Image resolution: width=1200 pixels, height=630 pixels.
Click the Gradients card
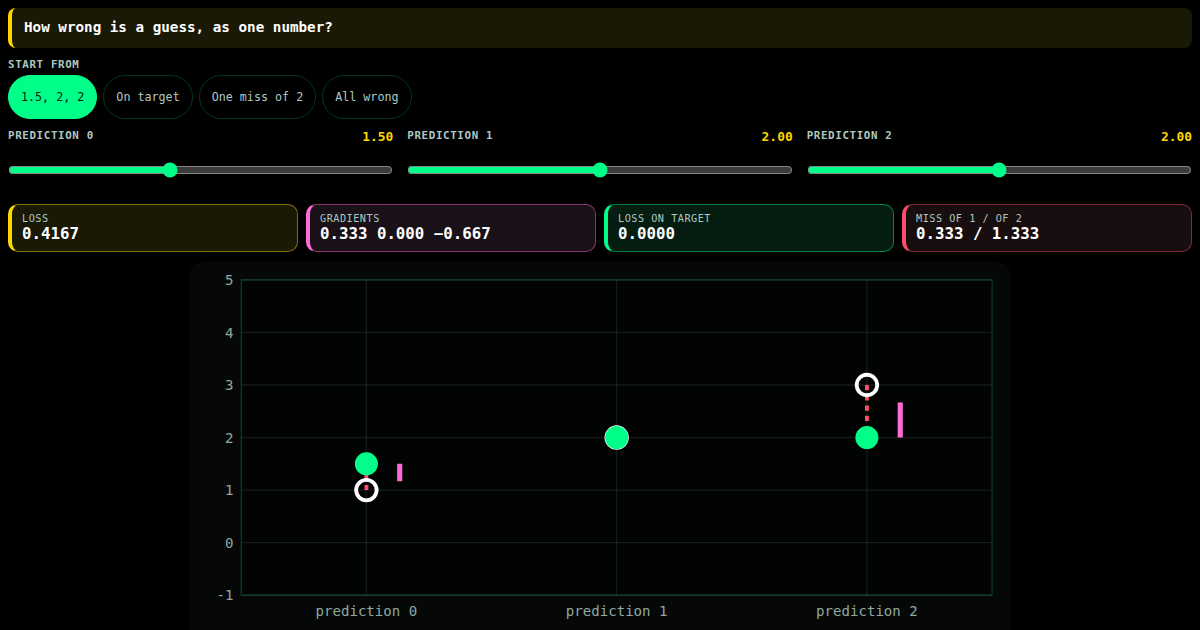point(451,228)
